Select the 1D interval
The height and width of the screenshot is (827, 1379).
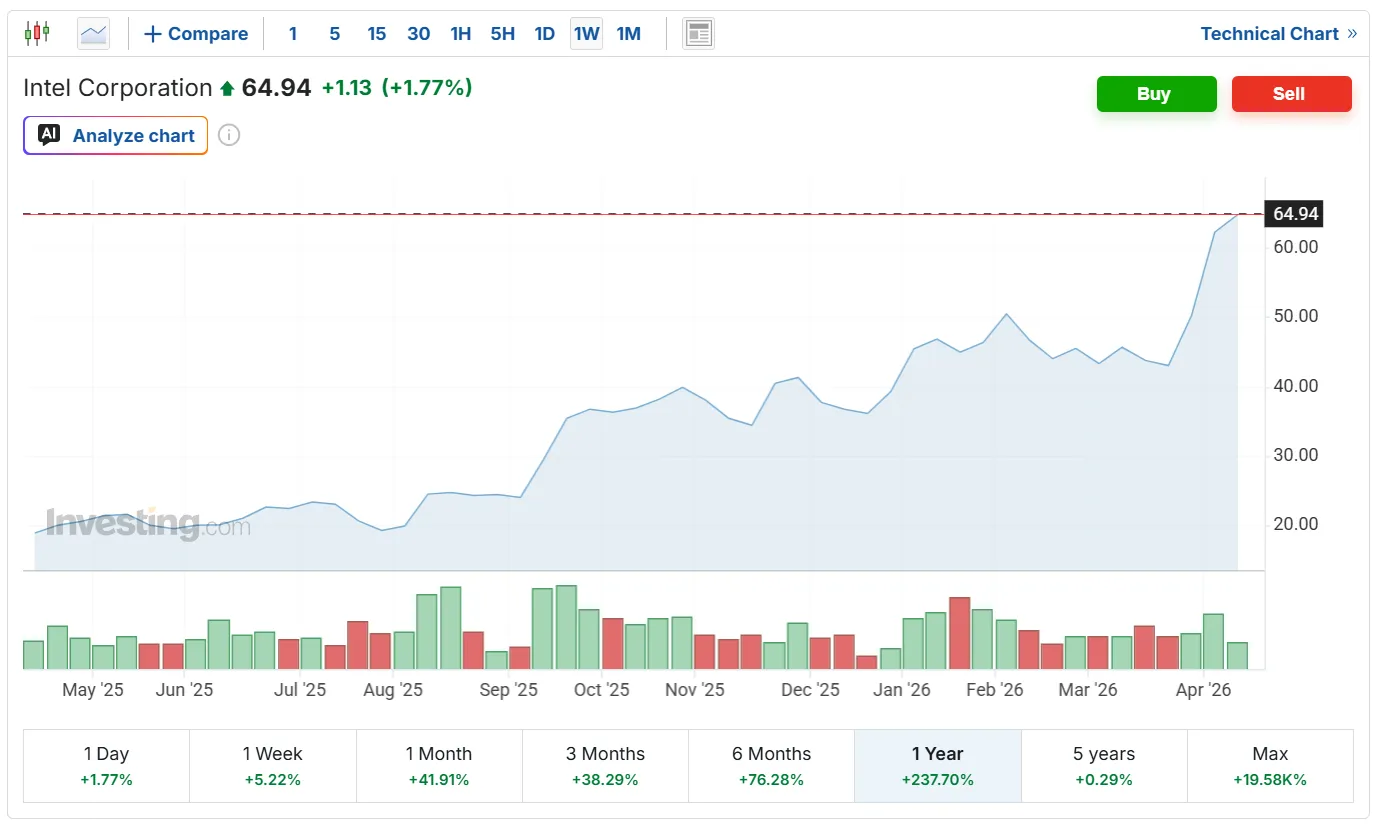coord(544,34)
